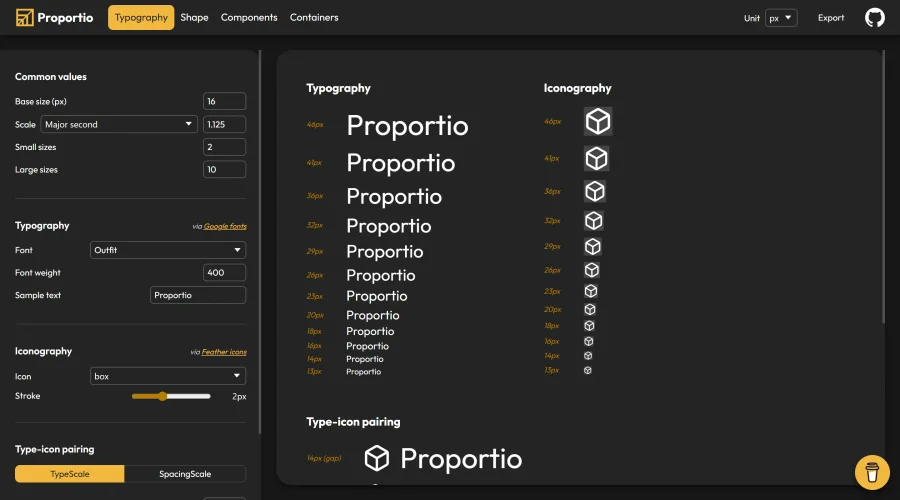This screenshot has height=500, width=900.
Task: Click the Small sizes input field
Action: tap(224, 147)
